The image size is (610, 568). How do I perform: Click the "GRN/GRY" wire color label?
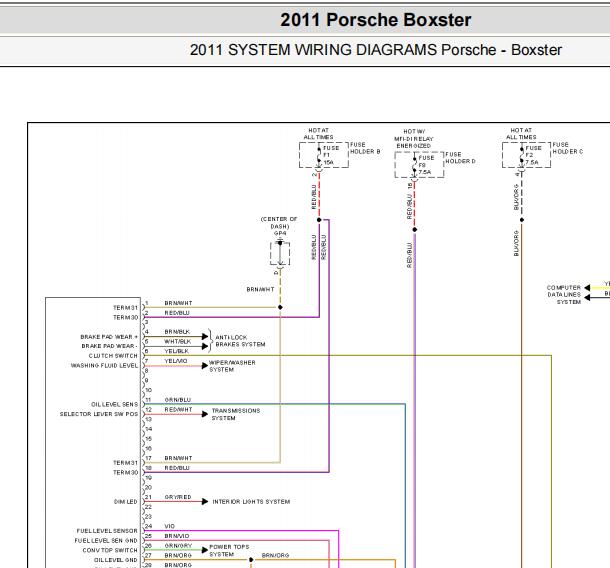(178, 546)
